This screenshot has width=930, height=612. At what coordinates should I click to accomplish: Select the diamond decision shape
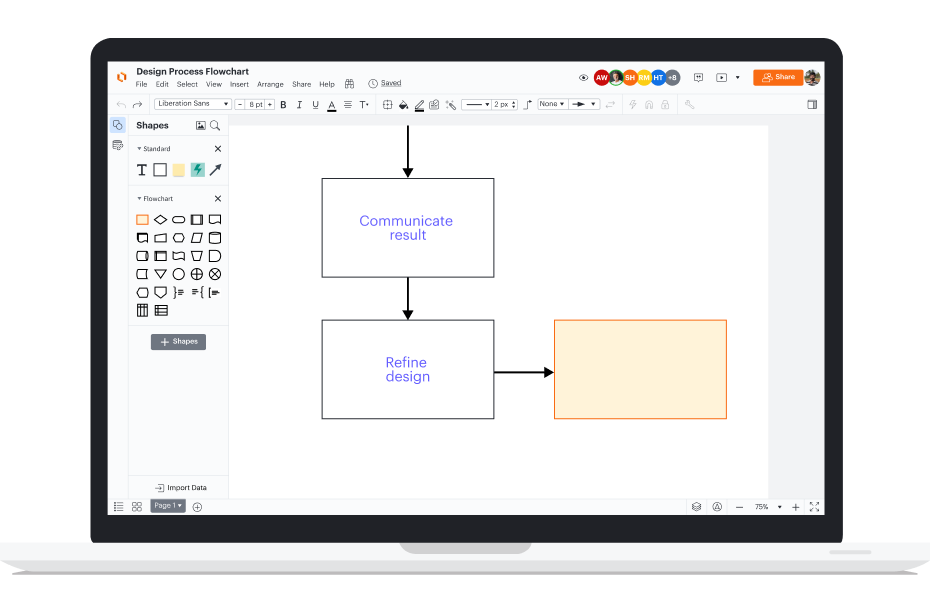click(x=160, y=219)
